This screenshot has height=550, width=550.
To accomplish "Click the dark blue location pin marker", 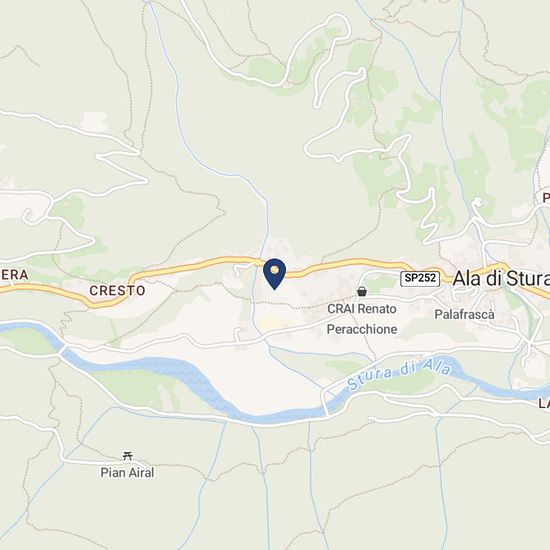I will (x=275, y=274).
